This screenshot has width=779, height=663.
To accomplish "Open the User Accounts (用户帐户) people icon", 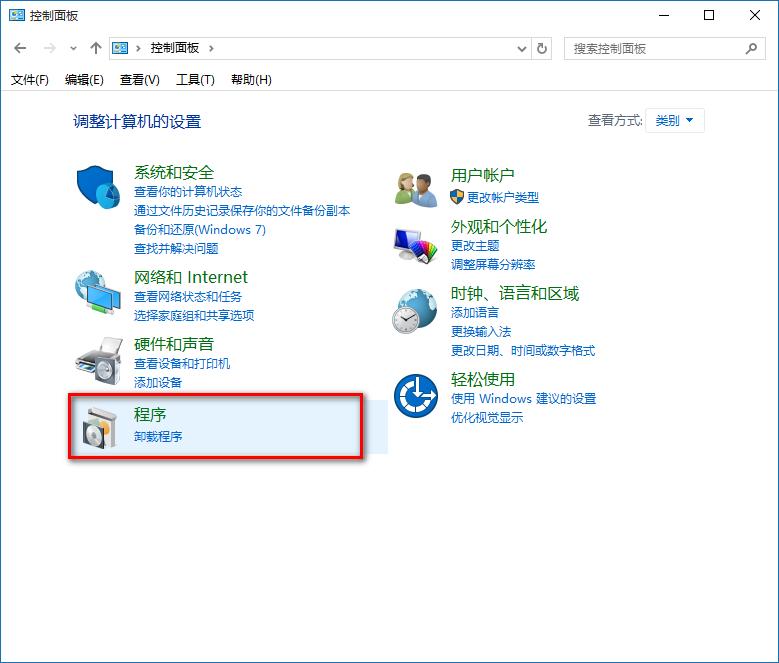I will [x=416, y=189].
